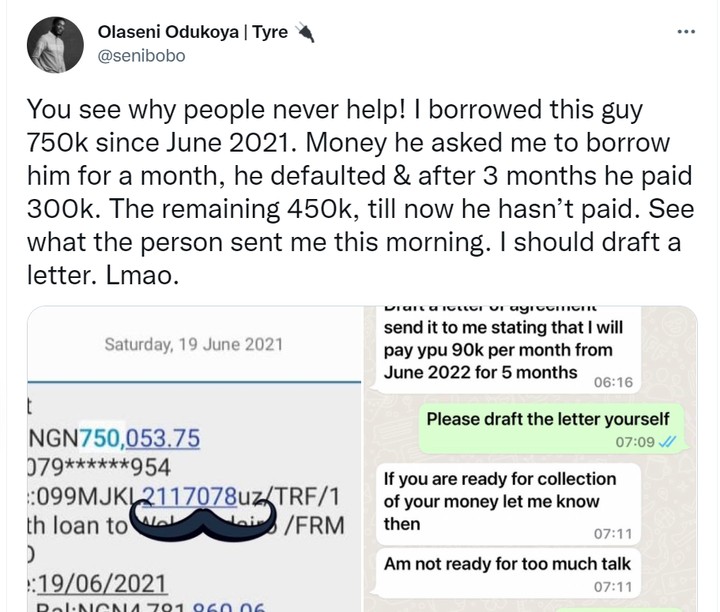Click Olaseni Odukoya's profile avatar
Image resolution: width=720 pixels, height=612 pixels.
click(x=55, y=45)
